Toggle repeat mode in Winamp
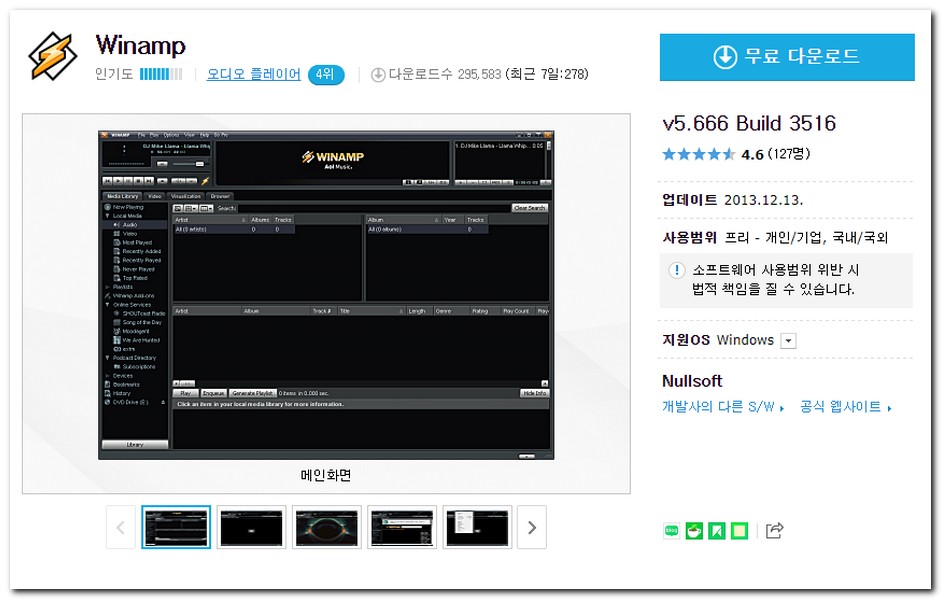The image size is (943, 600). (190, 180)
